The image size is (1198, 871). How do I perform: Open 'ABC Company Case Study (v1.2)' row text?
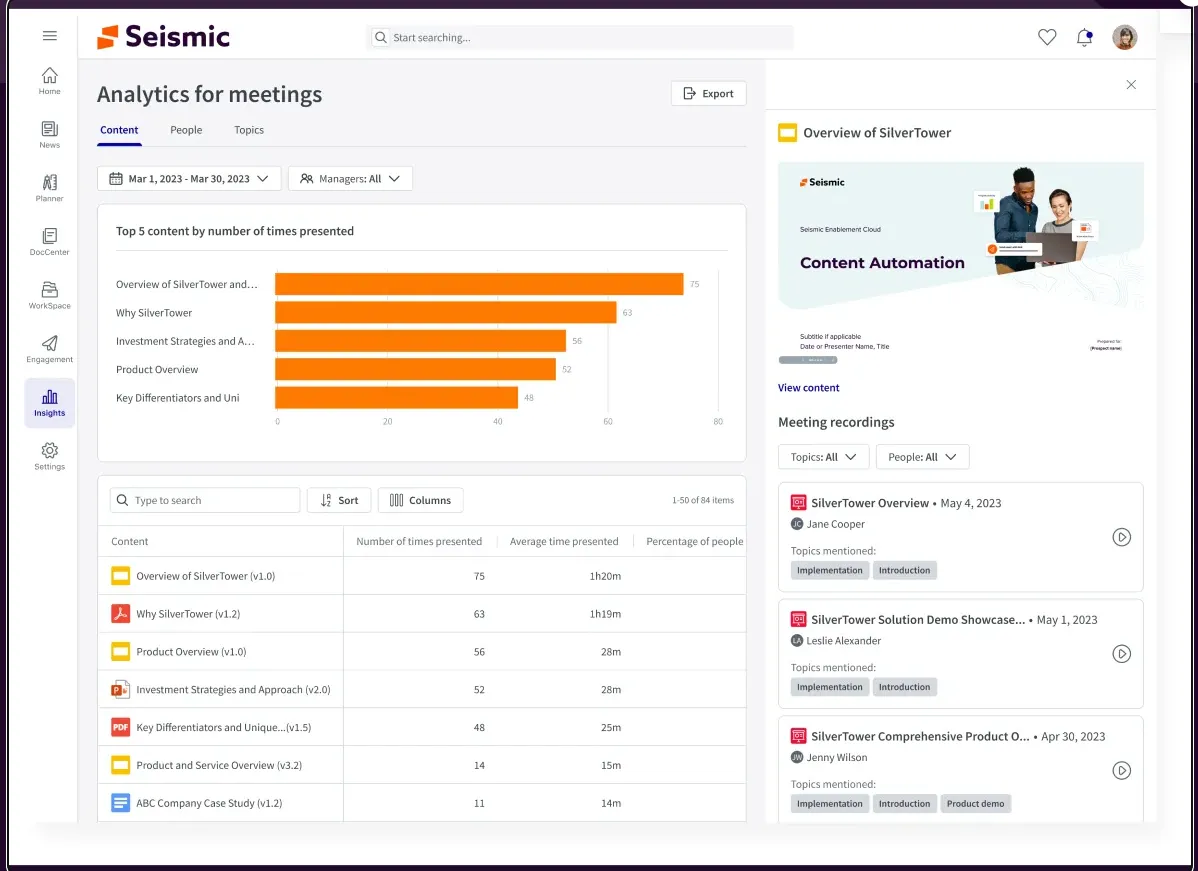point(209,803)
